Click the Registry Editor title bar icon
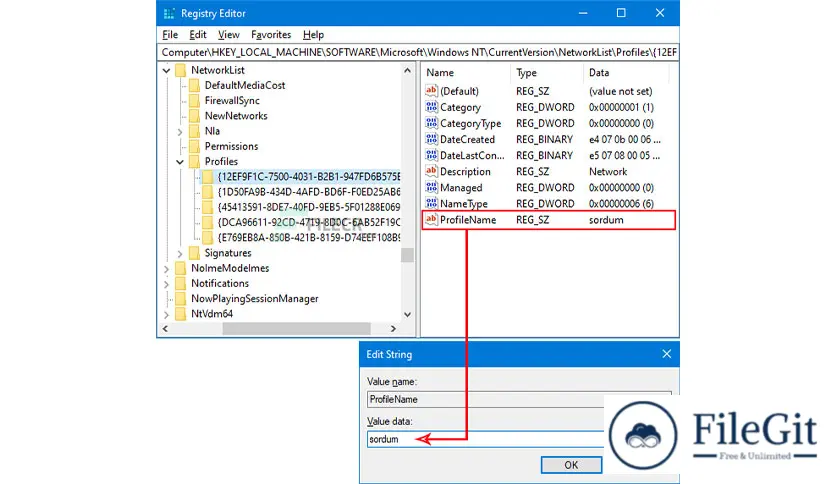Viewport: 836px width, 484px height. (169, 13)
